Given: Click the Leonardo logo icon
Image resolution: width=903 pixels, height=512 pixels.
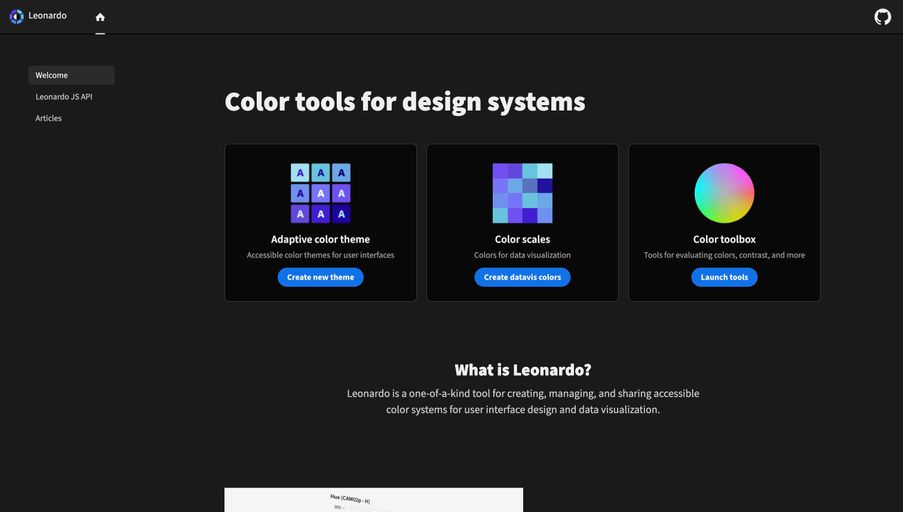Looking at the screenshot, I should tap(16, 16).
